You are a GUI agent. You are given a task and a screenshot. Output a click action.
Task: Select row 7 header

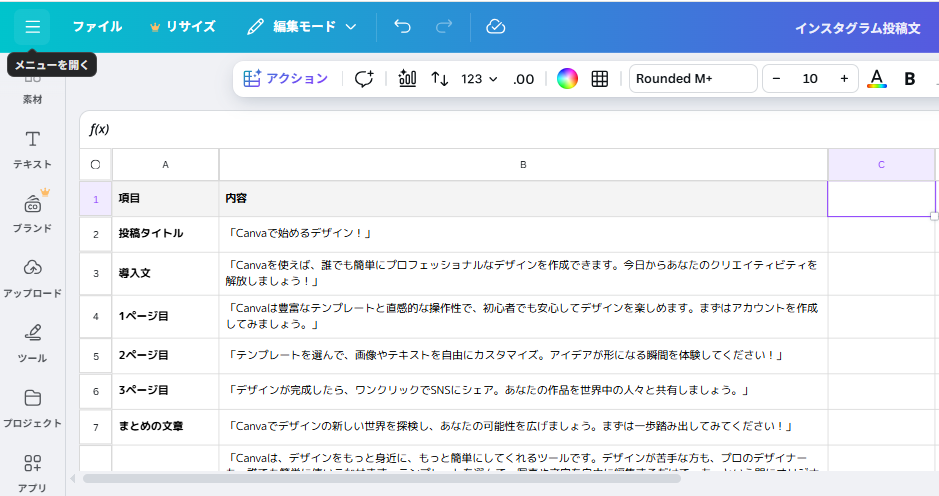96,427
